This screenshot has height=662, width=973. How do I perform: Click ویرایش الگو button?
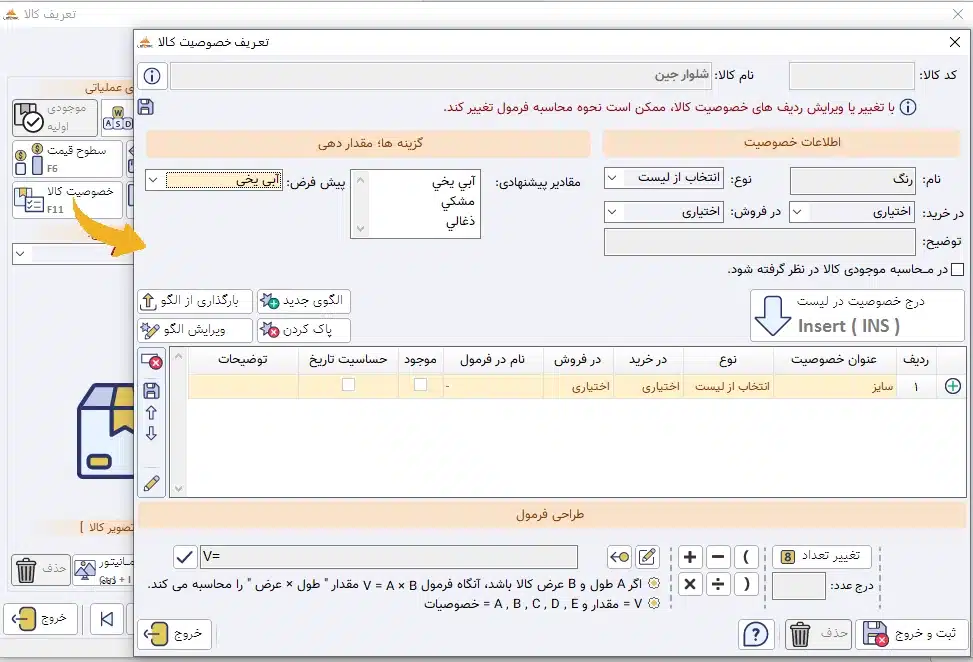point(195,330)
